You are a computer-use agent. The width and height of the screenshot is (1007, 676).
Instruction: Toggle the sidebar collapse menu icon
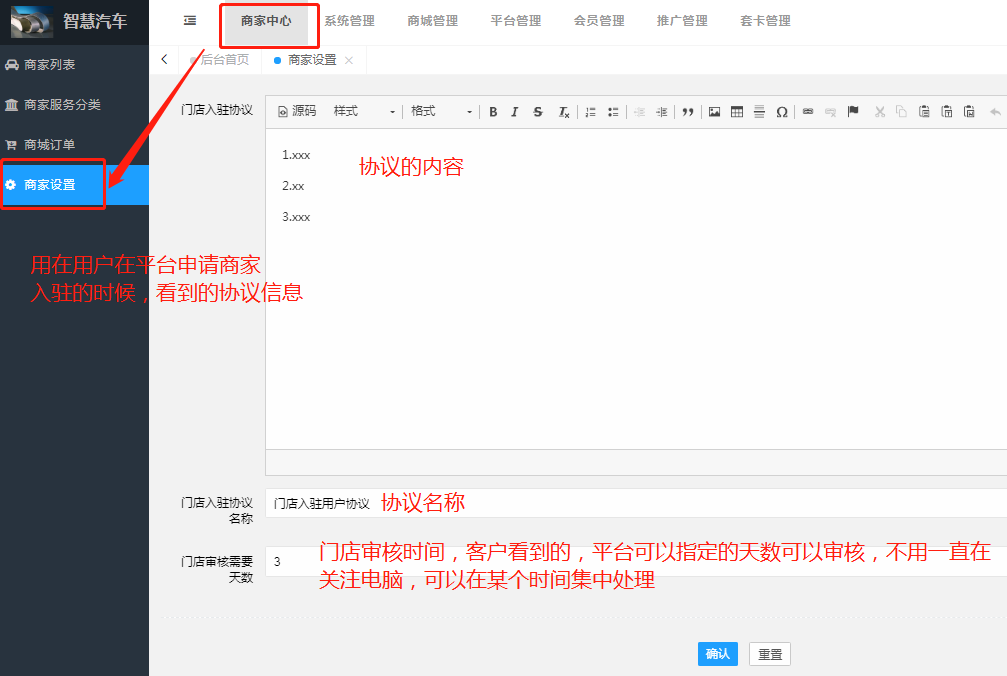190,21
